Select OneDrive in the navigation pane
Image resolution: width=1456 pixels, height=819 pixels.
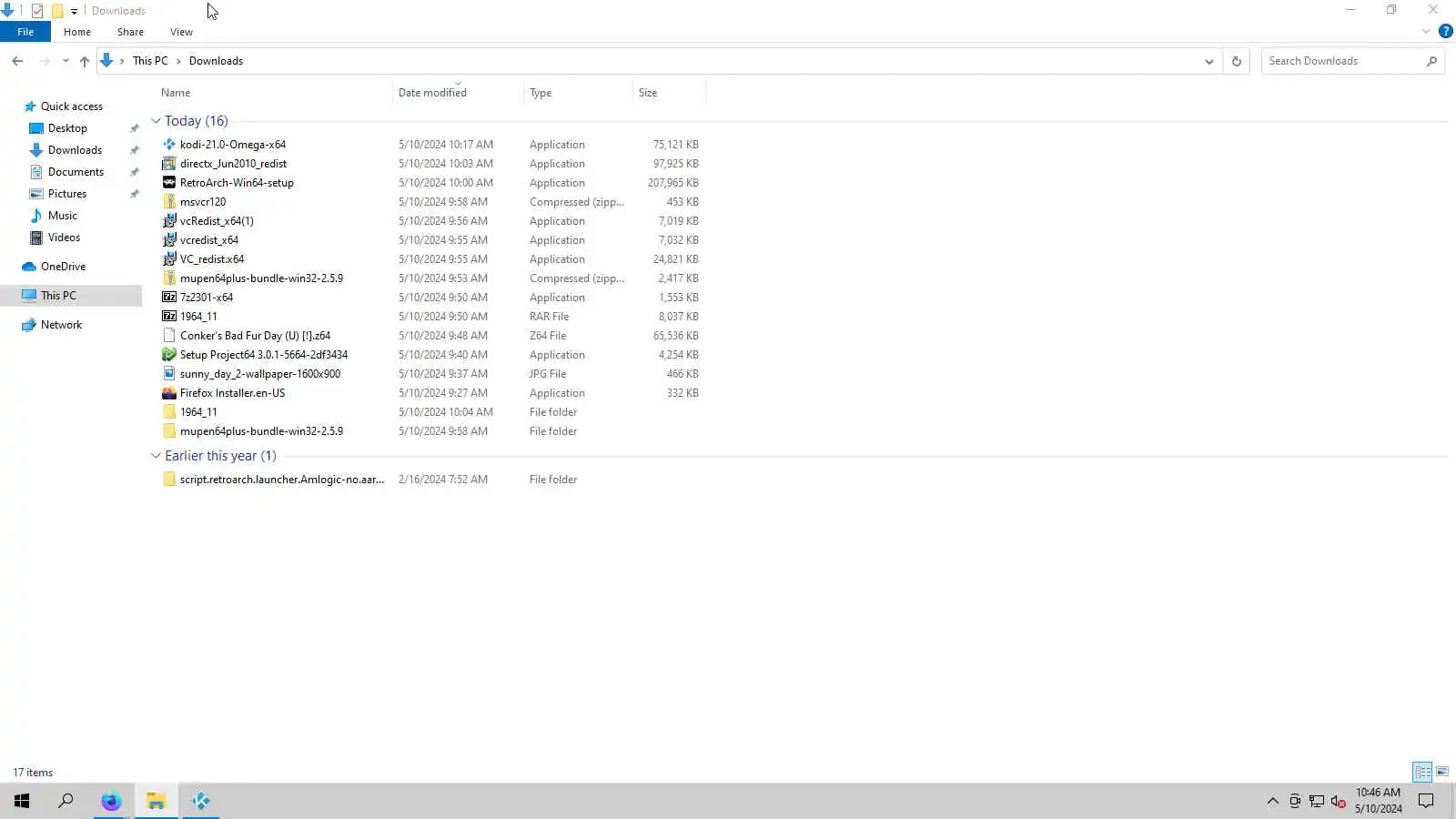click(63, 267)
